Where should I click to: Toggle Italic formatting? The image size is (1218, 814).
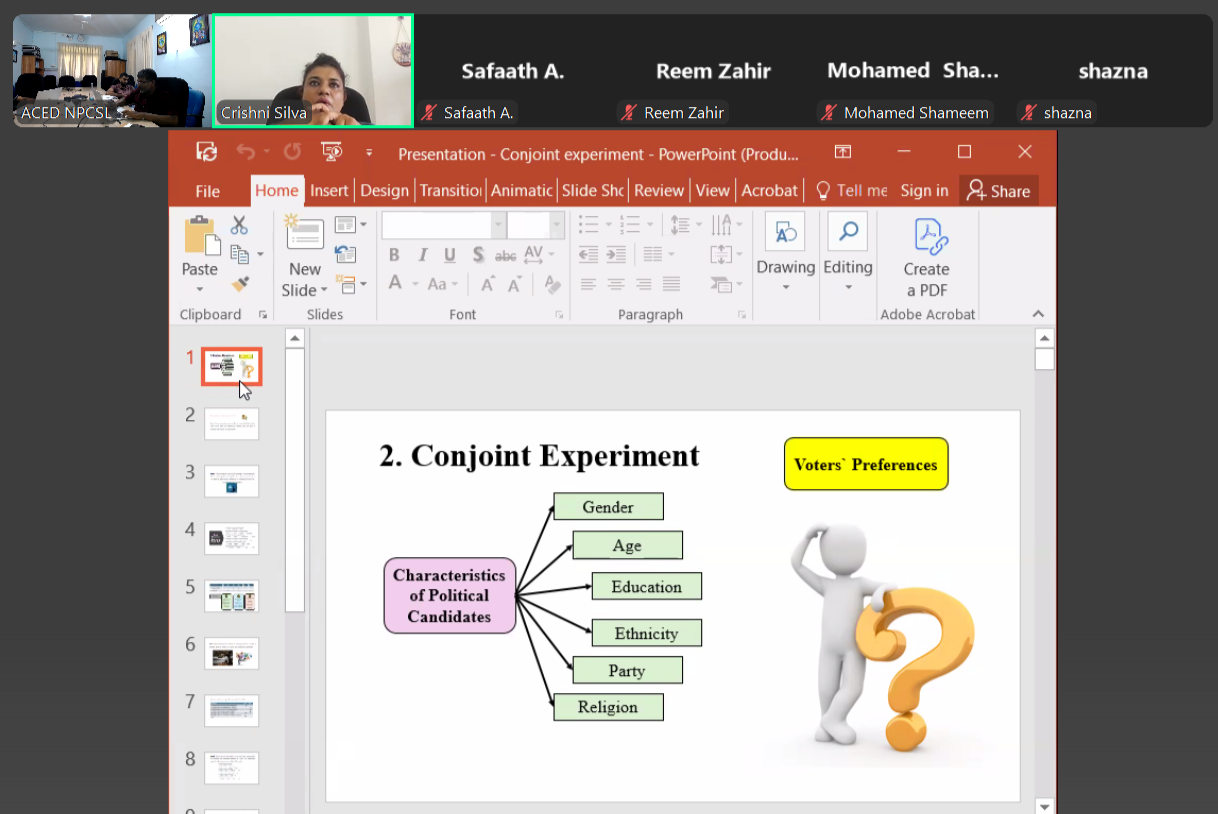click(422, 254)
